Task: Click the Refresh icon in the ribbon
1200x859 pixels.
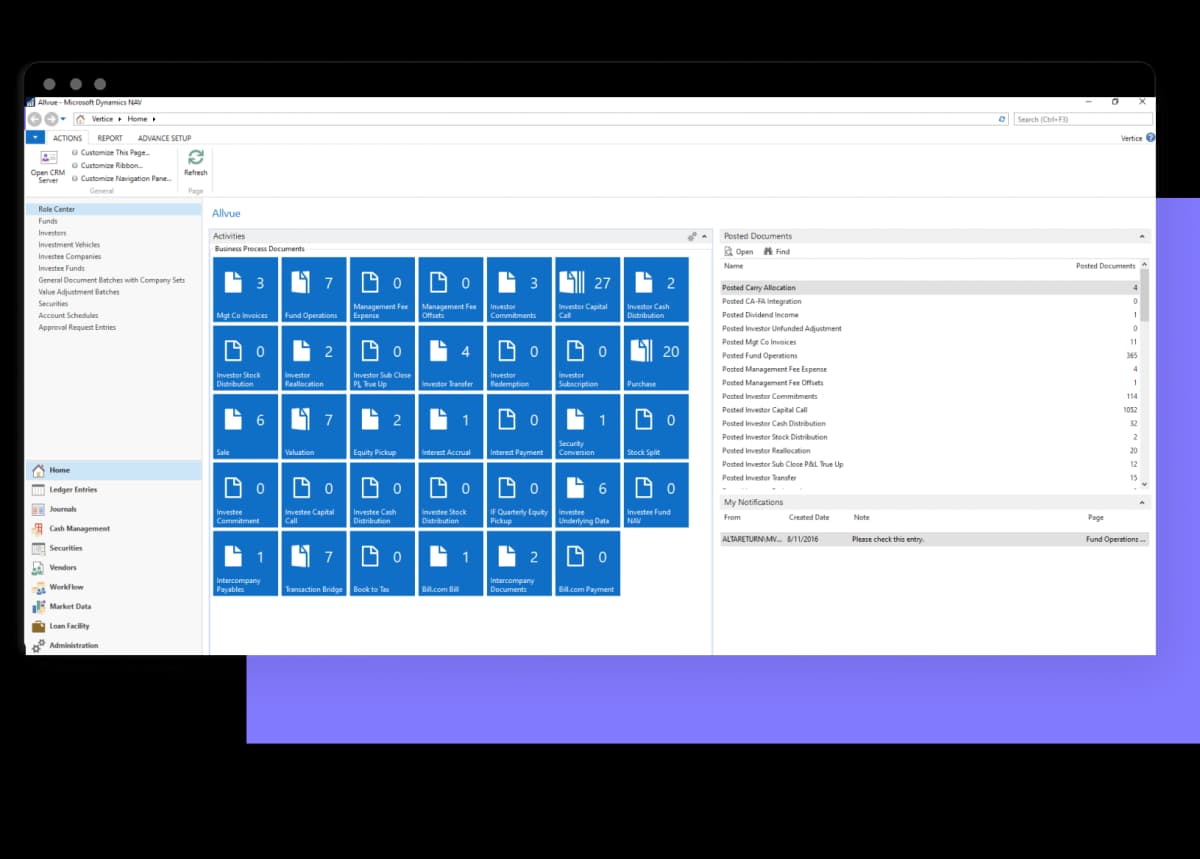Action: pos(195,158)
